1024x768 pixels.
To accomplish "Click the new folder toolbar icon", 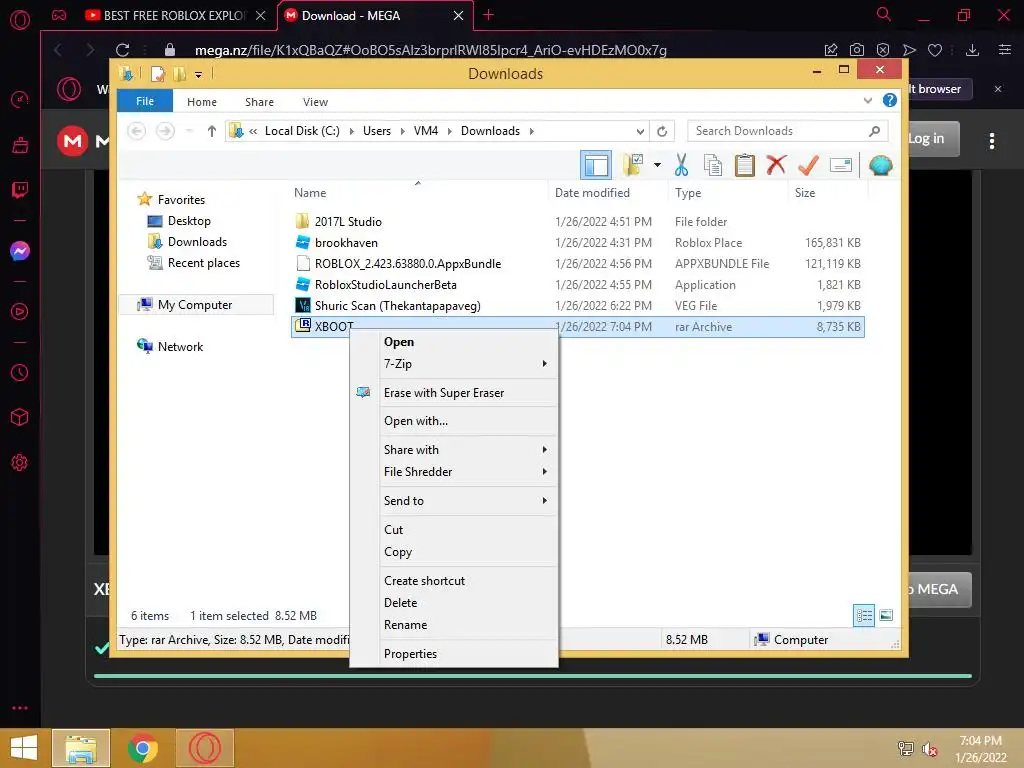I will tap(632, 165).
